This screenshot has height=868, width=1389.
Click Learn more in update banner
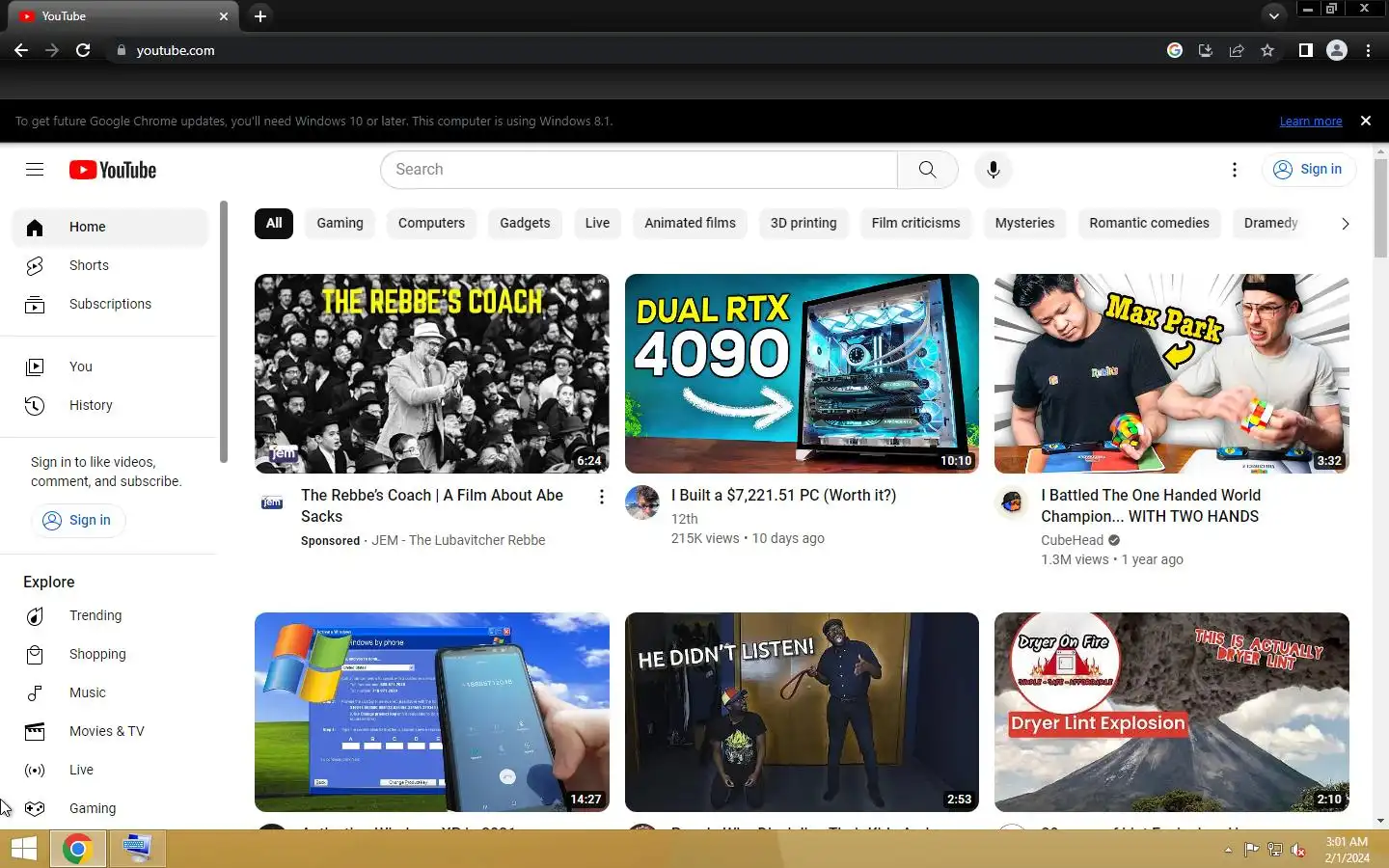(1311, 122)
